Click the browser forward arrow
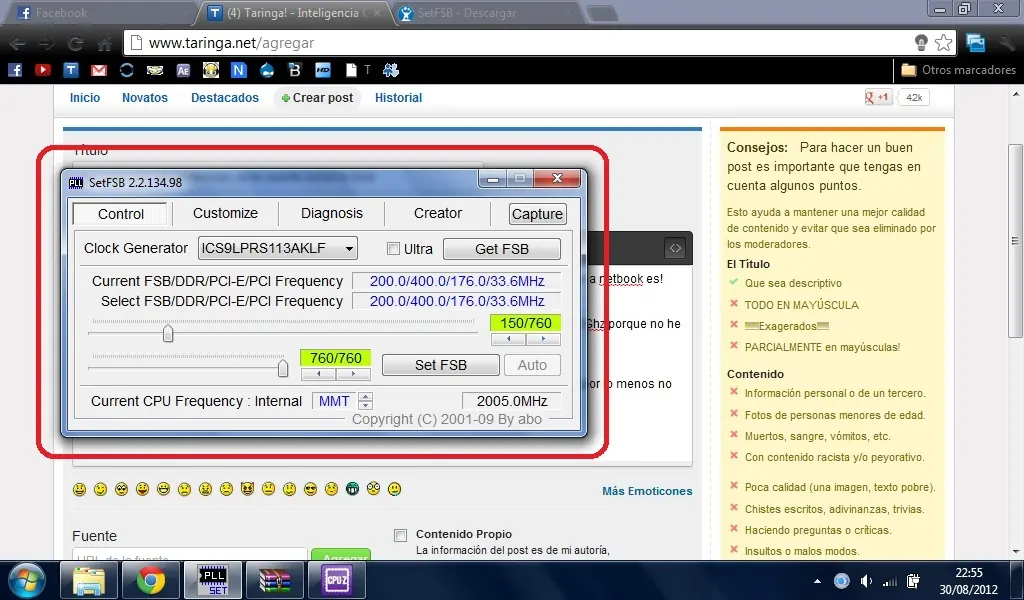Image resolution: width=1024 pixels, height=600 pixels. pyautogui.click(x=46, y=44)
